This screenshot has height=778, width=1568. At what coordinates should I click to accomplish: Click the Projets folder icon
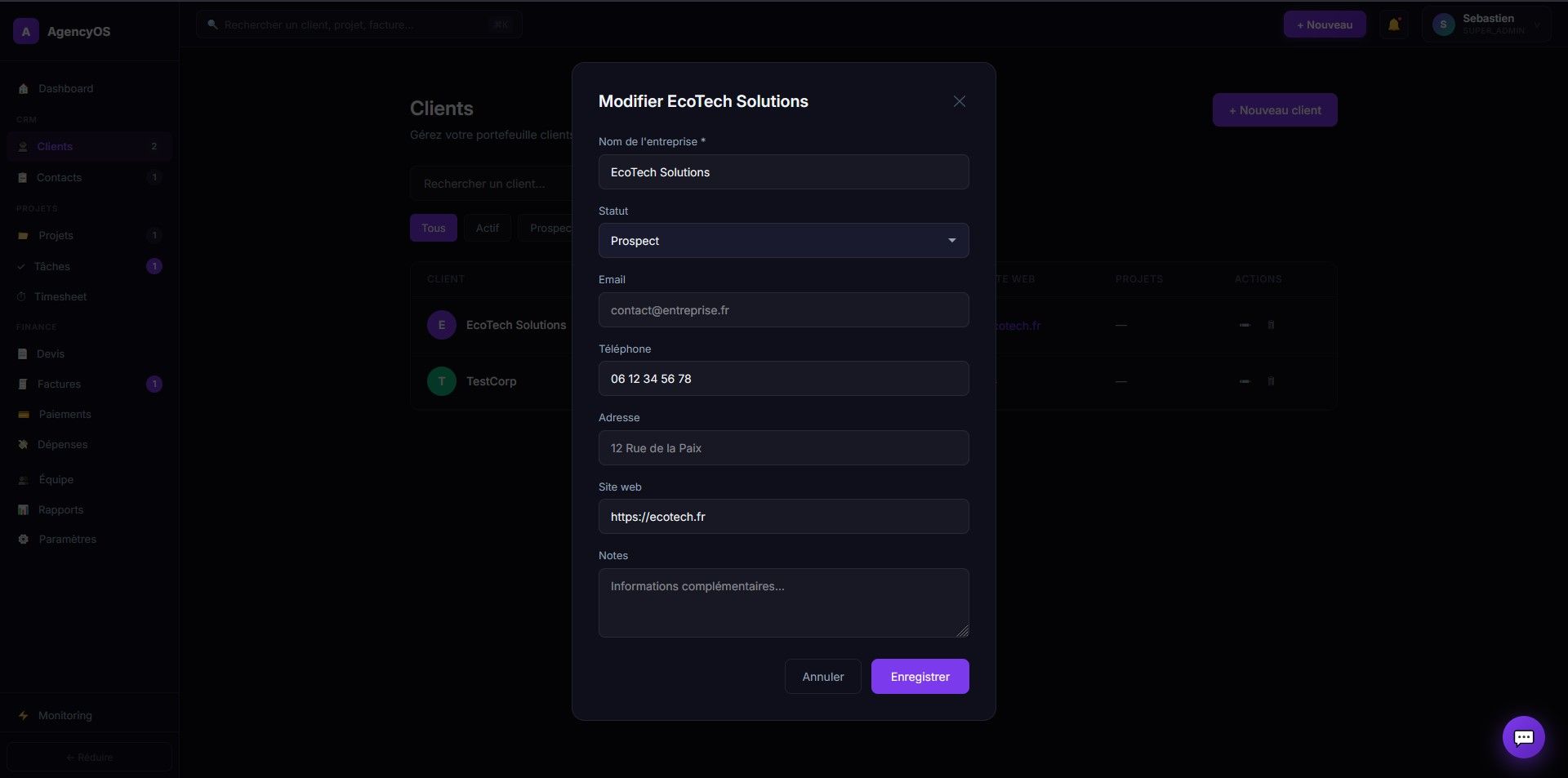(x=23, y=236)
